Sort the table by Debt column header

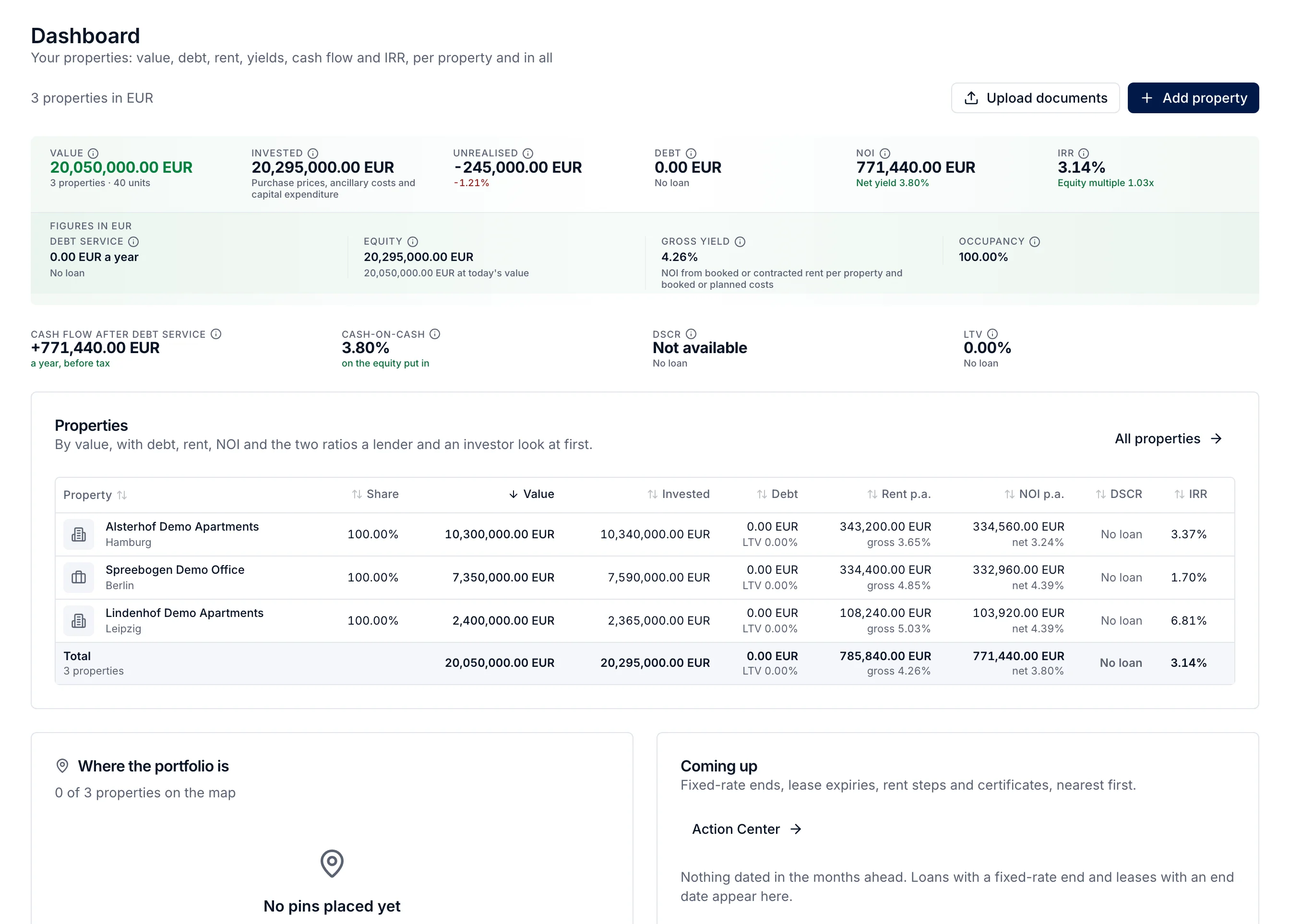(777, 494)
